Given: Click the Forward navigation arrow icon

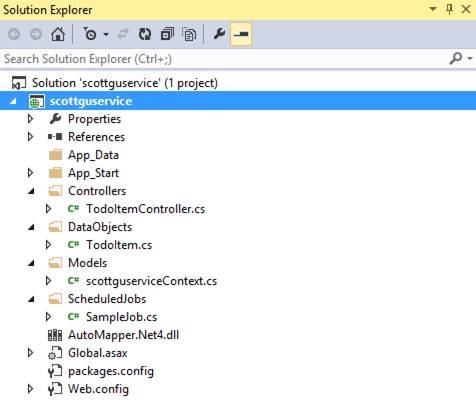Looking at the screenshot, I should (x=36, y=34).
